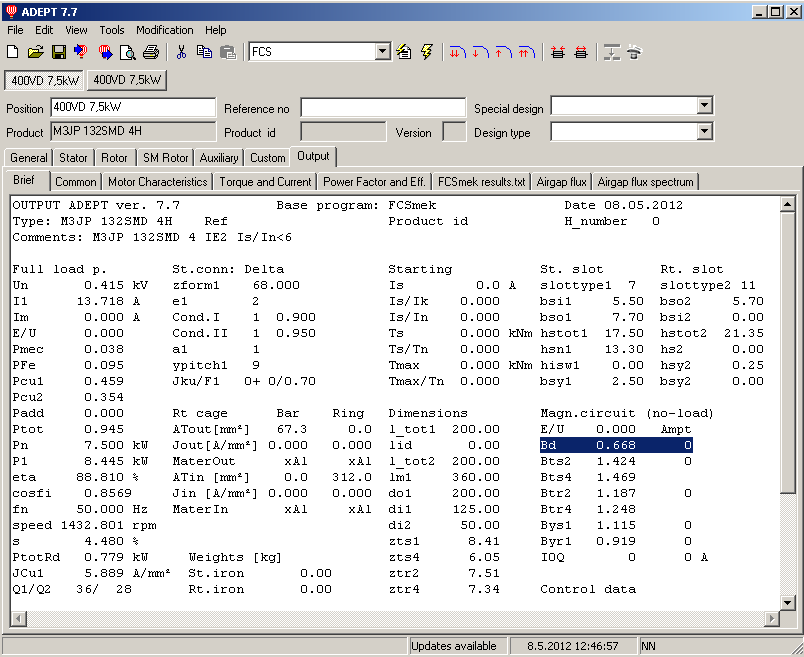Click the Product id field
Viewport: 804px width, 657px height.
343,132
